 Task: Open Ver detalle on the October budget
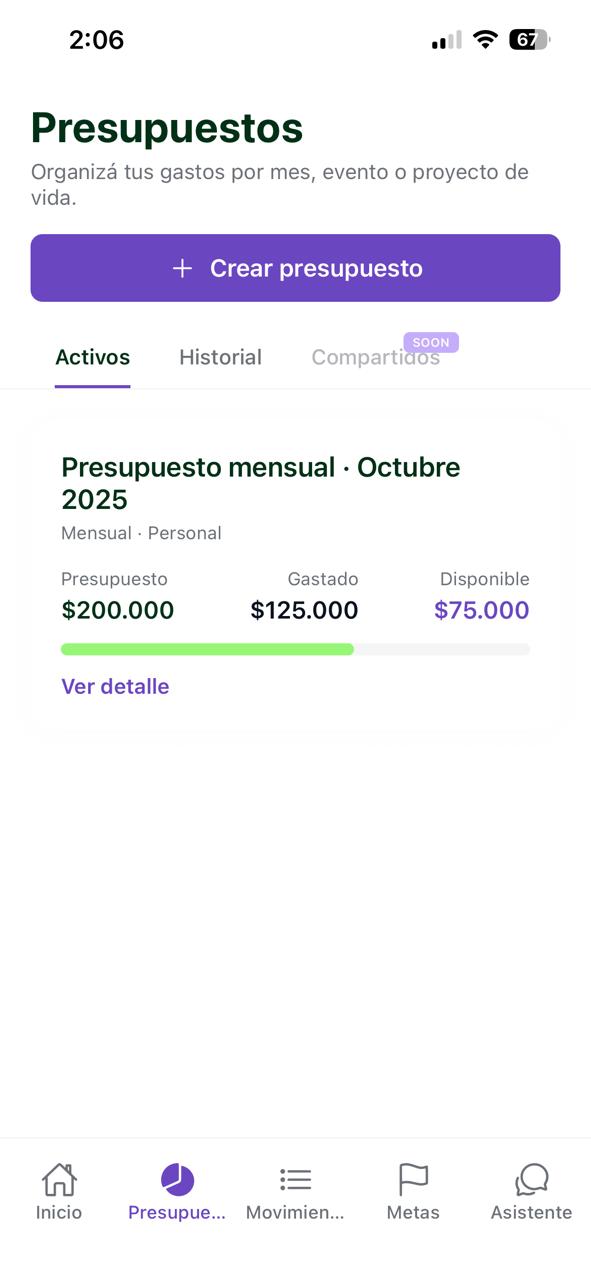point(115,686)
